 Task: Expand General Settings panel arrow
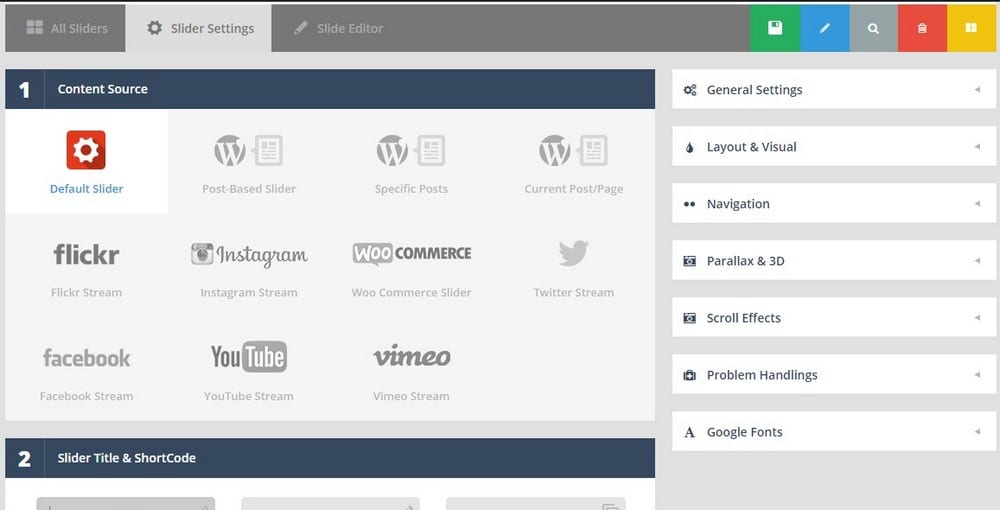pos(977,89)
